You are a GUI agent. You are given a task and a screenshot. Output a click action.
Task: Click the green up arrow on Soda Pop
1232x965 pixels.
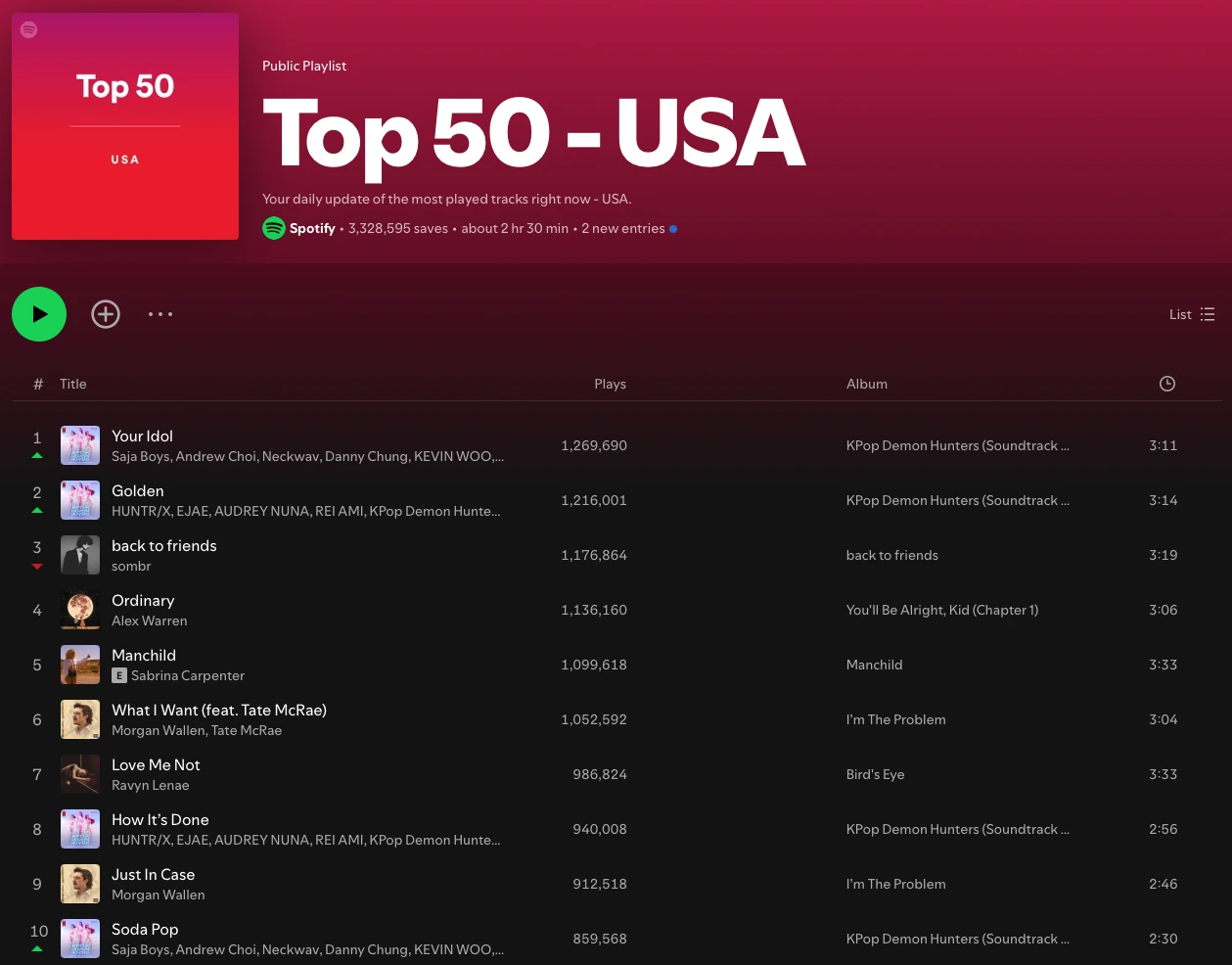point(37,949)
